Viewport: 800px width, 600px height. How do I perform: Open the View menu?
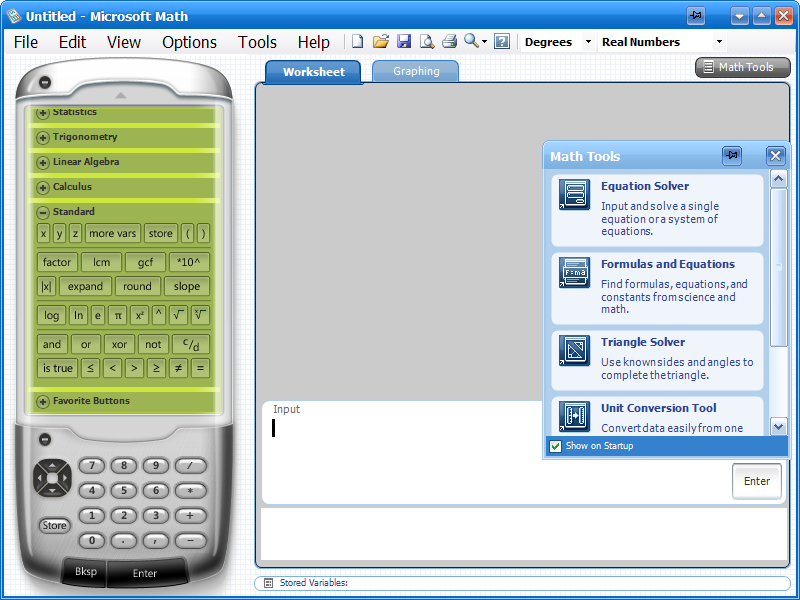pyautogui.click(x=123, y=42)
